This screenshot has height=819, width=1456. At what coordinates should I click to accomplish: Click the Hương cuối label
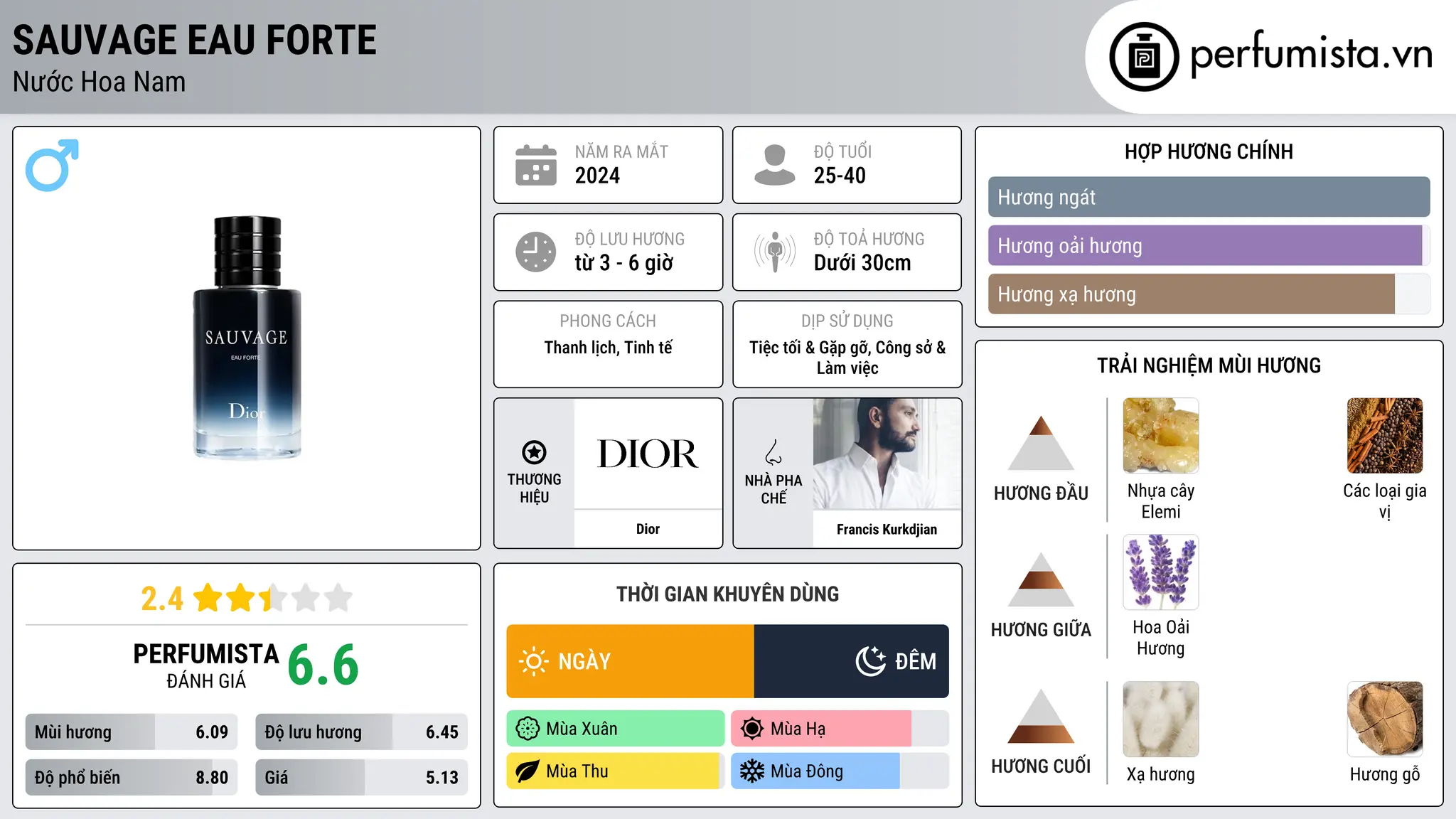point(1041,766)
